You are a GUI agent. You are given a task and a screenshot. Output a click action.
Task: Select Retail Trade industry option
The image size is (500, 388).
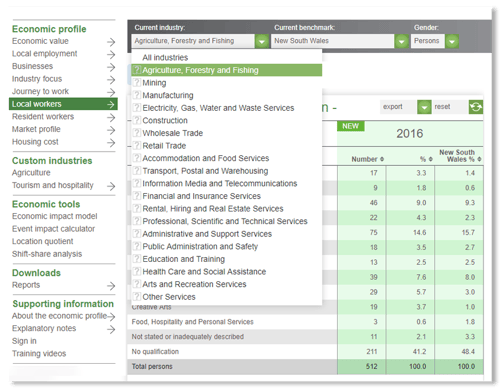click(x=164, y=146)
